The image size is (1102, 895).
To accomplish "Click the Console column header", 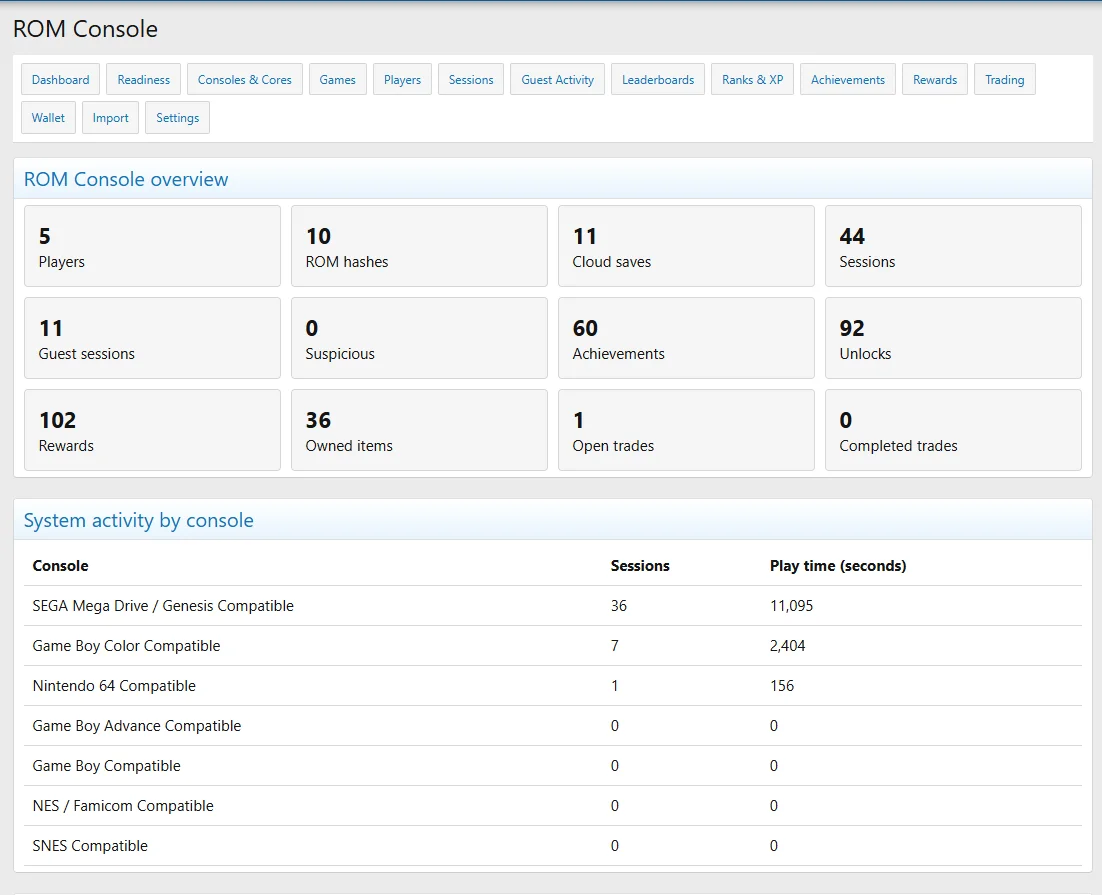I will click(60, 566).
